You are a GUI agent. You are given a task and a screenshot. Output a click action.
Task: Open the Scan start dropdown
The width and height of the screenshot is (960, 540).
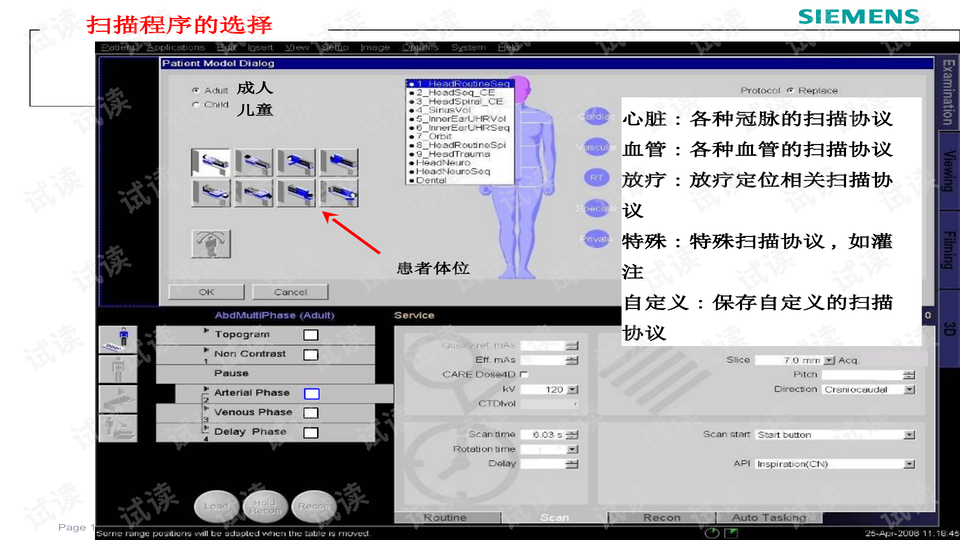[910, 435]
